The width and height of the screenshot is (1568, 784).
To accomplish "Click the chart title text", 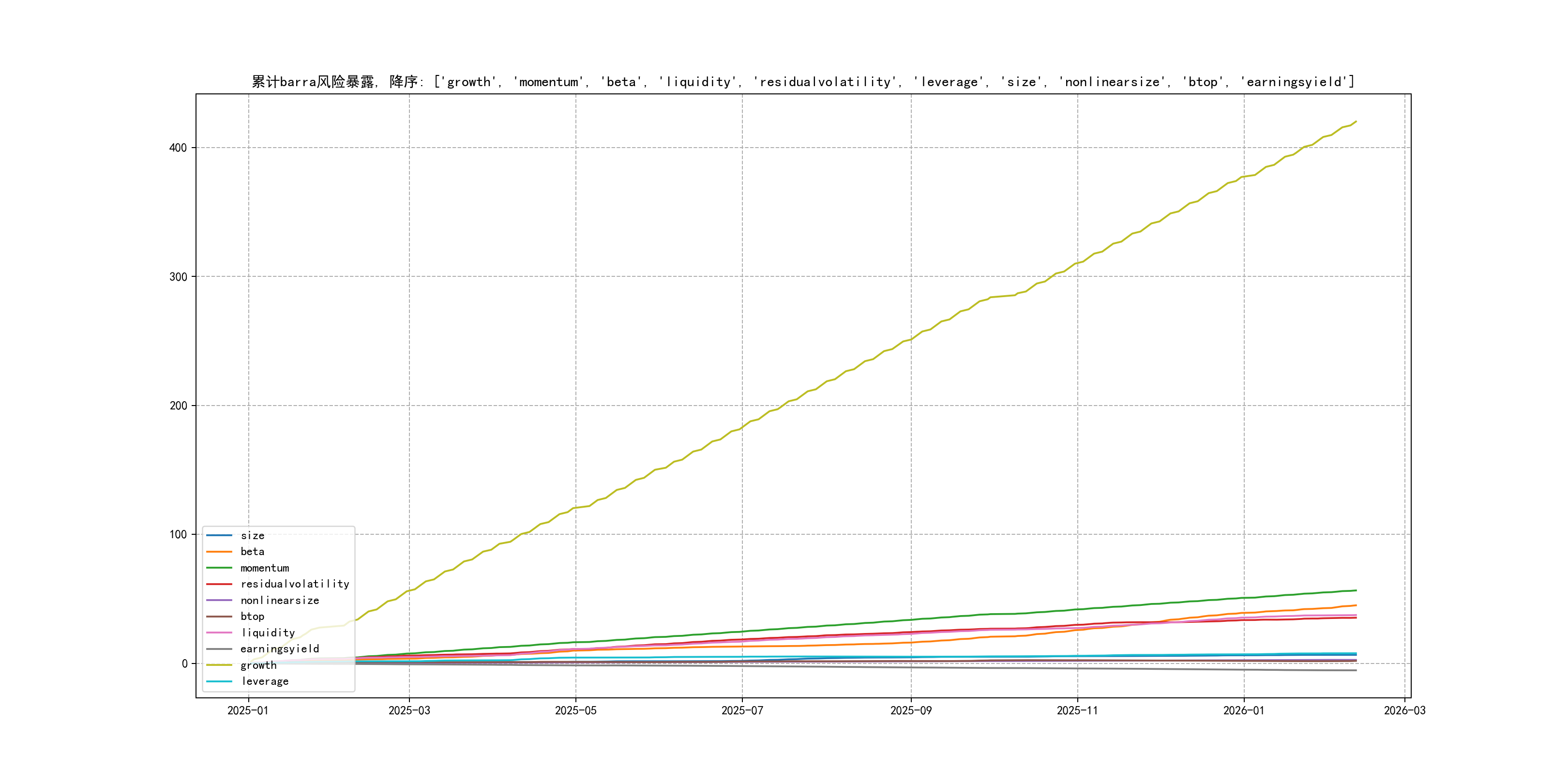I will point(803,82).
